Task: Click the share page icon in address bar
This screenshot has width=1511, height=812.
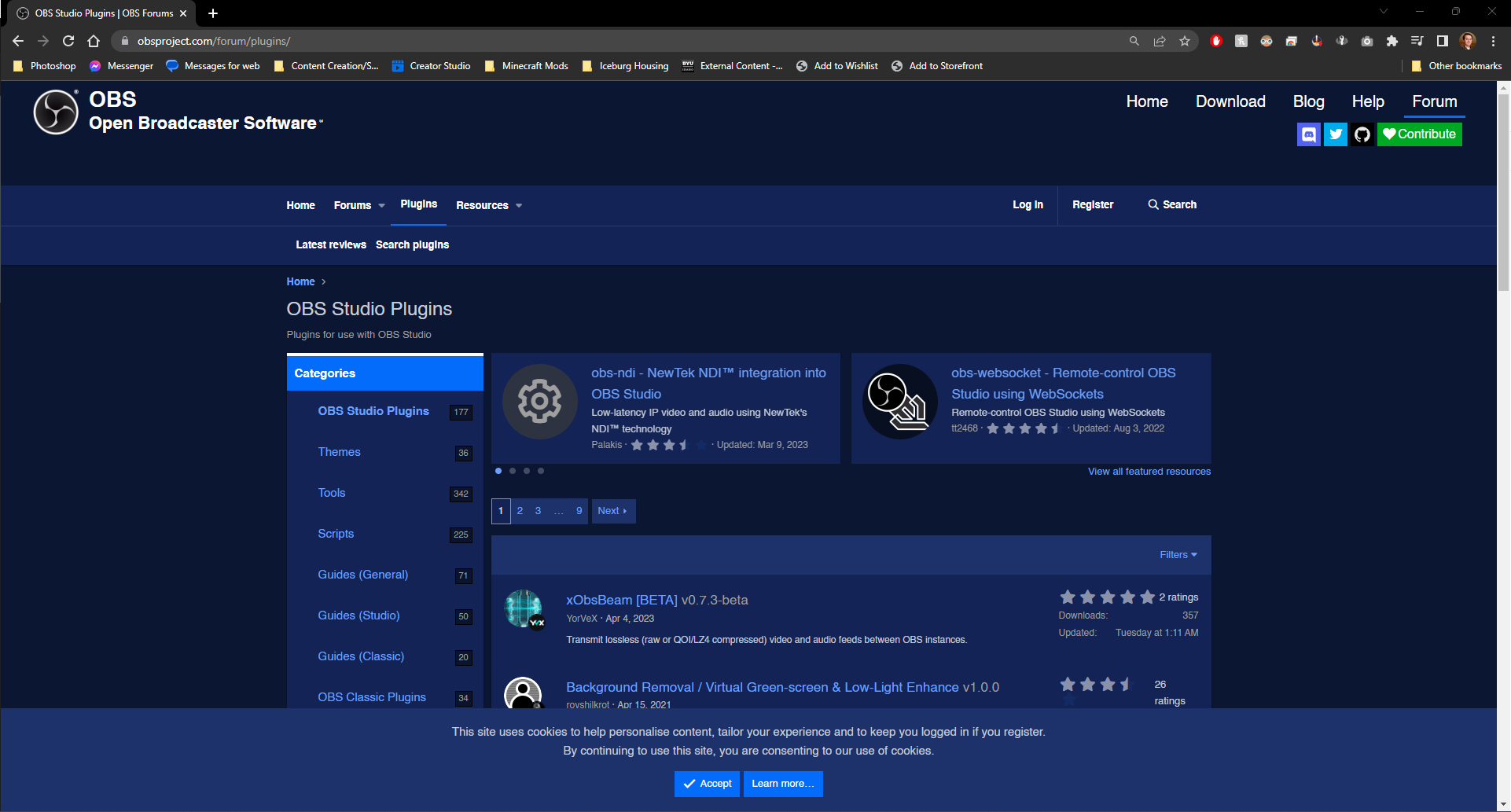Action: click(x=1160, y=41)
